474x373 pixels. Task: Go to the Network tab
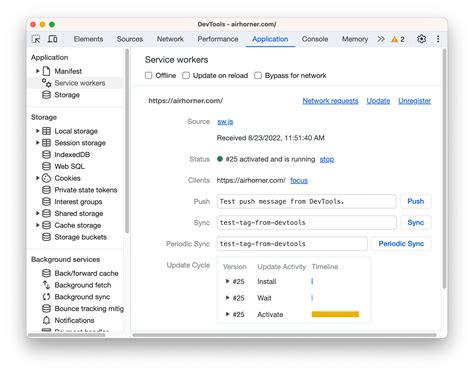tap(170, 39)
